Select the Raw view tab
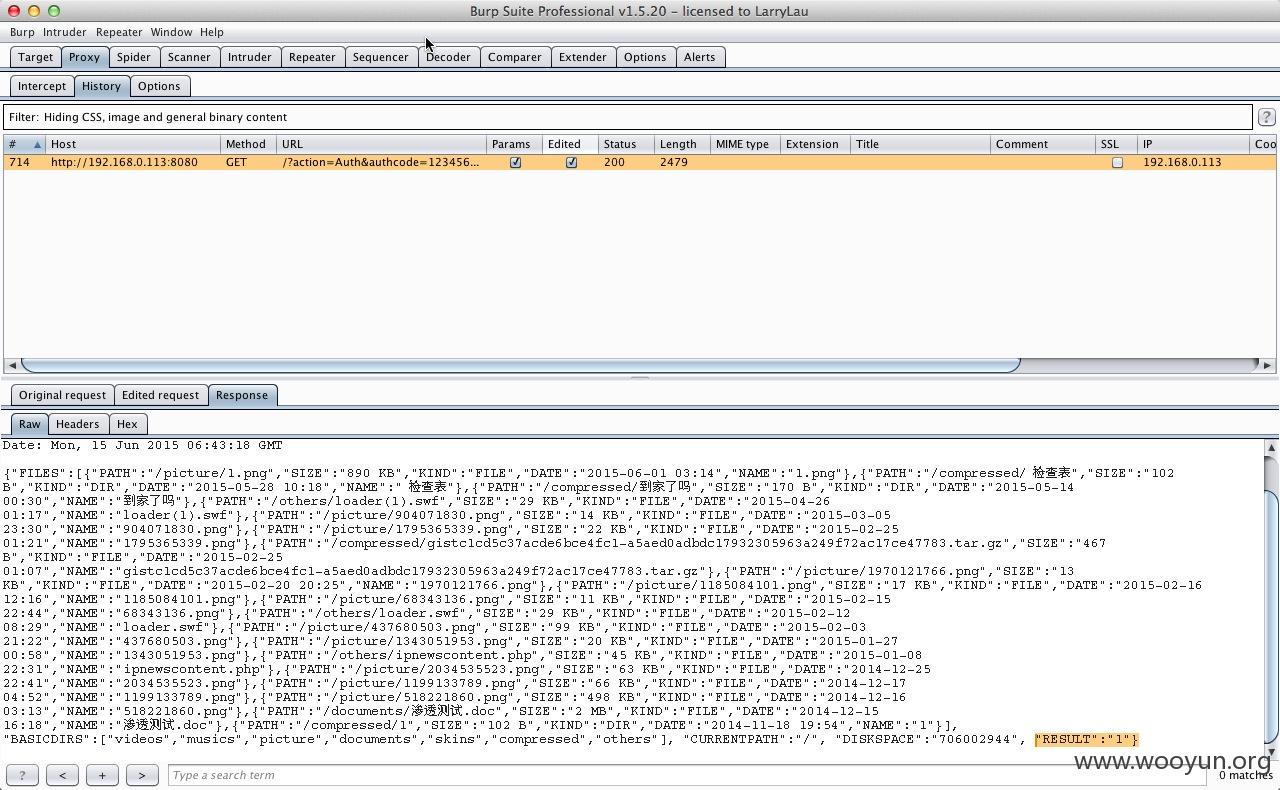This screenshot has height=790, width=1280. [30, 424]
